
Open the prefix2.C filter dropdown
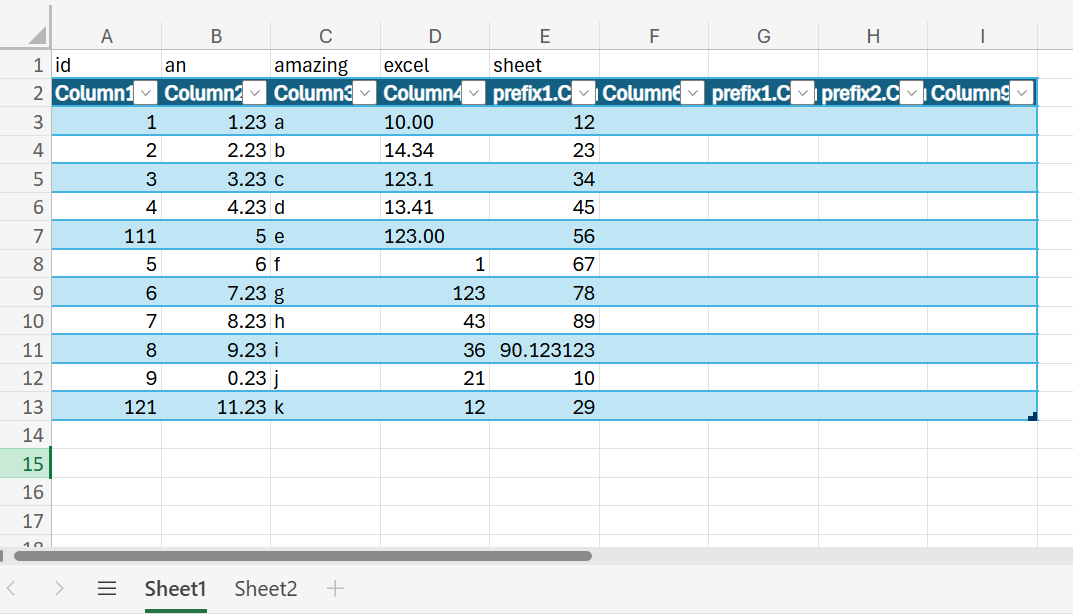[x=911, y=92]
